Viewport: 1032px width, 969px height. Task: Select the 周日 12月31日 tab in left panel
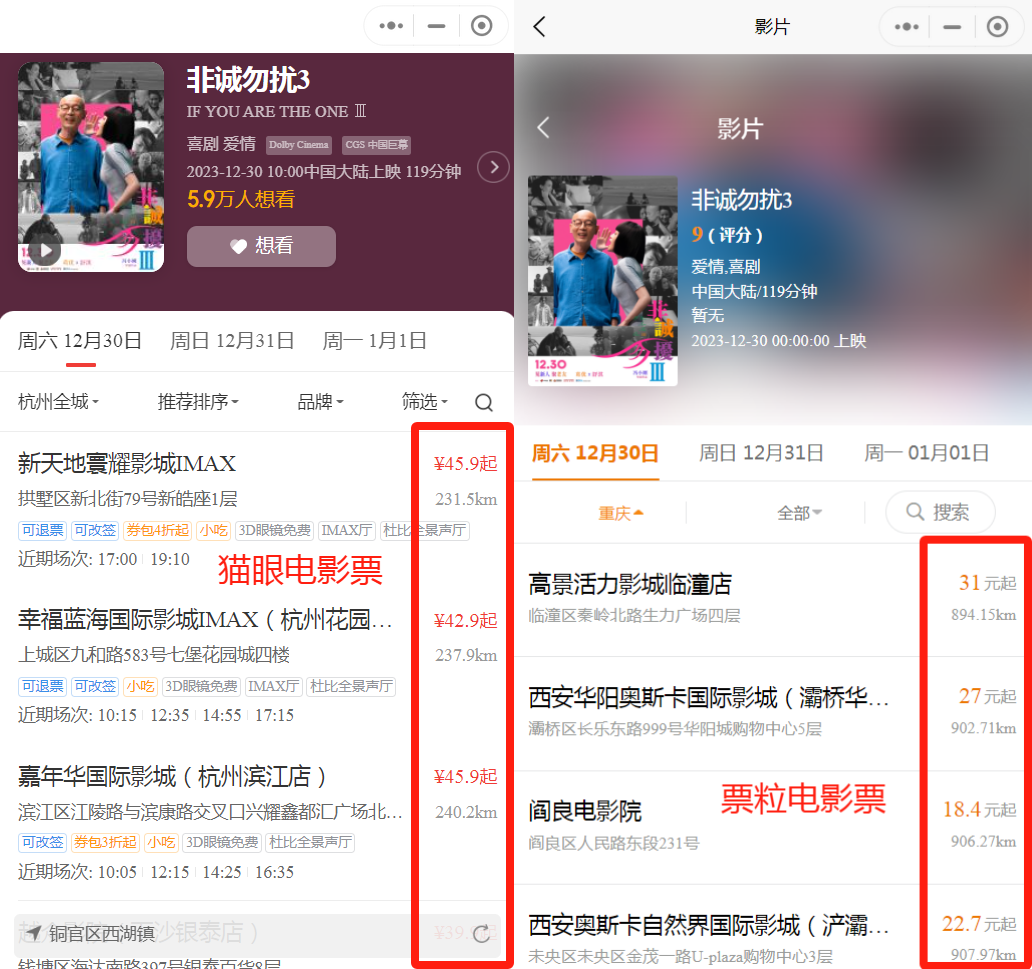pos(232,341)
